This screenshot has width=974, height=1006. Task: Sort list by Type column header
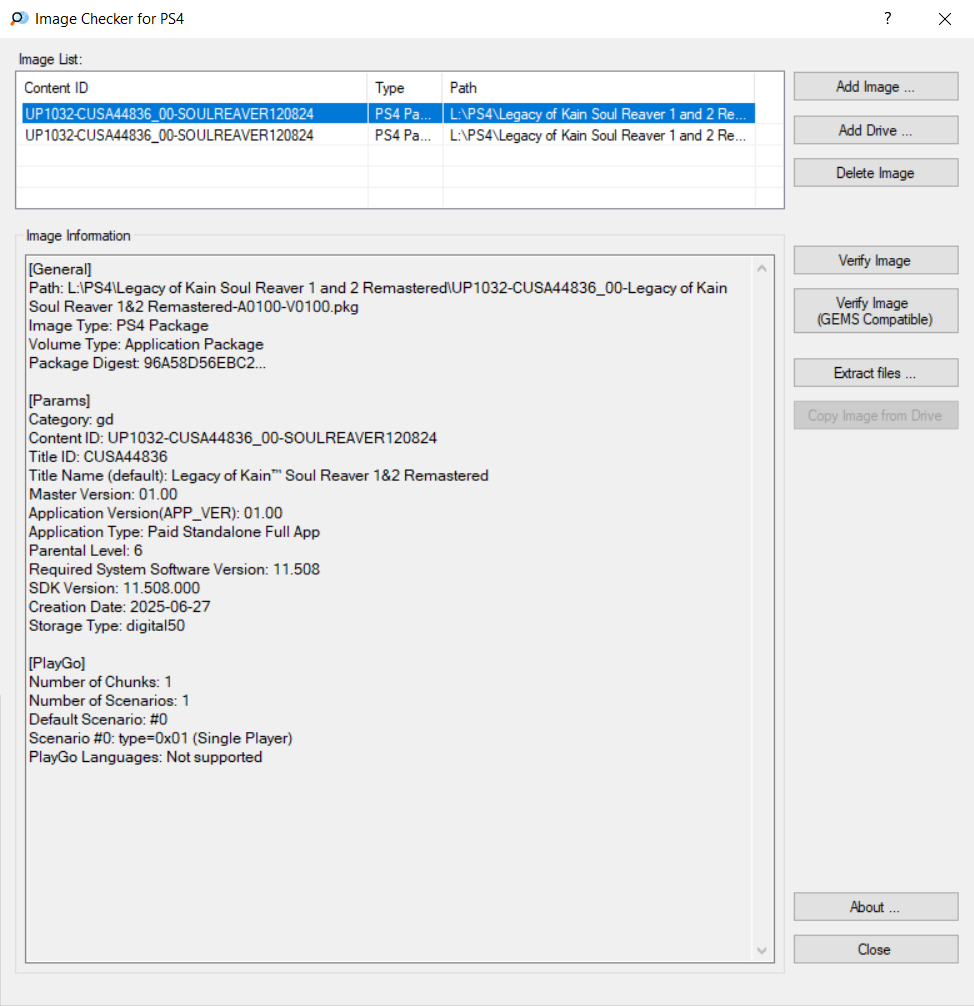[405, 88]
